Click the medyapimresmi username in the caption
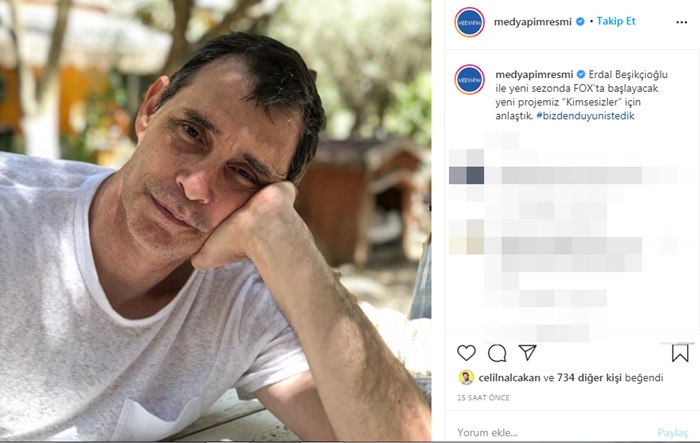Screen dimensions: 700x443 click(x=534, y=75)
